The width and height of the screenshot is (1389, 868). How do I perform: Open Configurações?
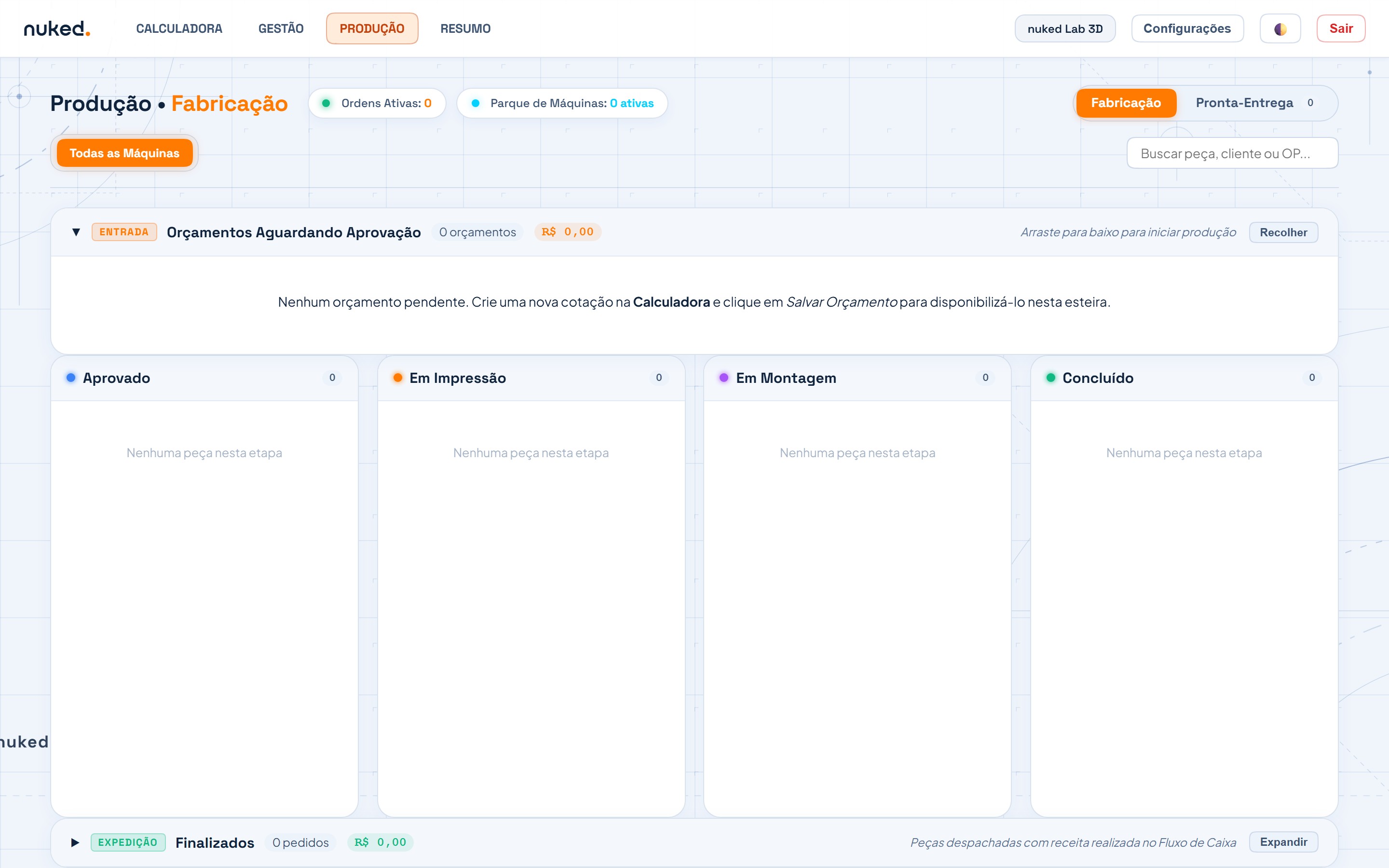click(1187, 29)
